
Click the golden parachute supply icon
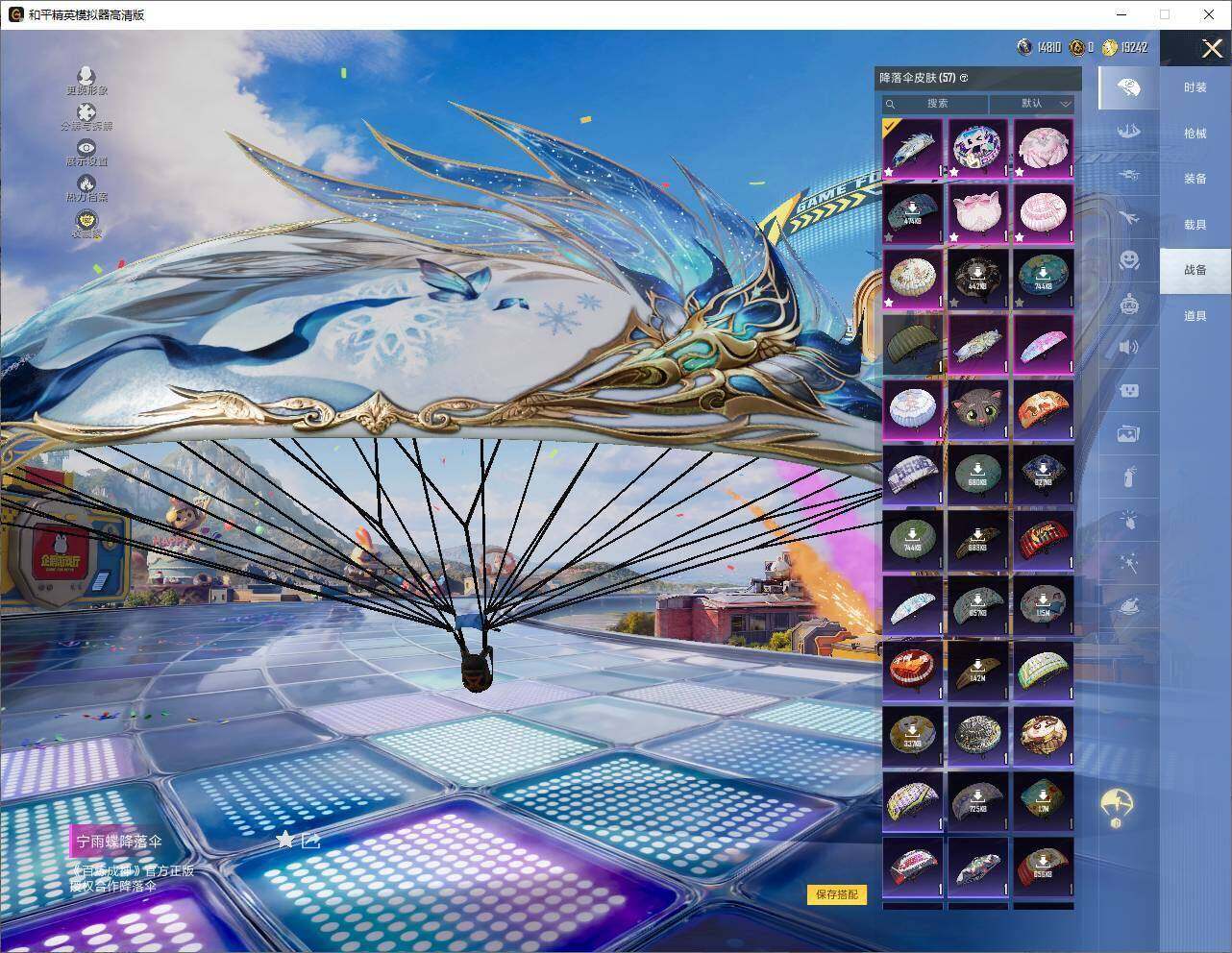tap(1118, 808)
